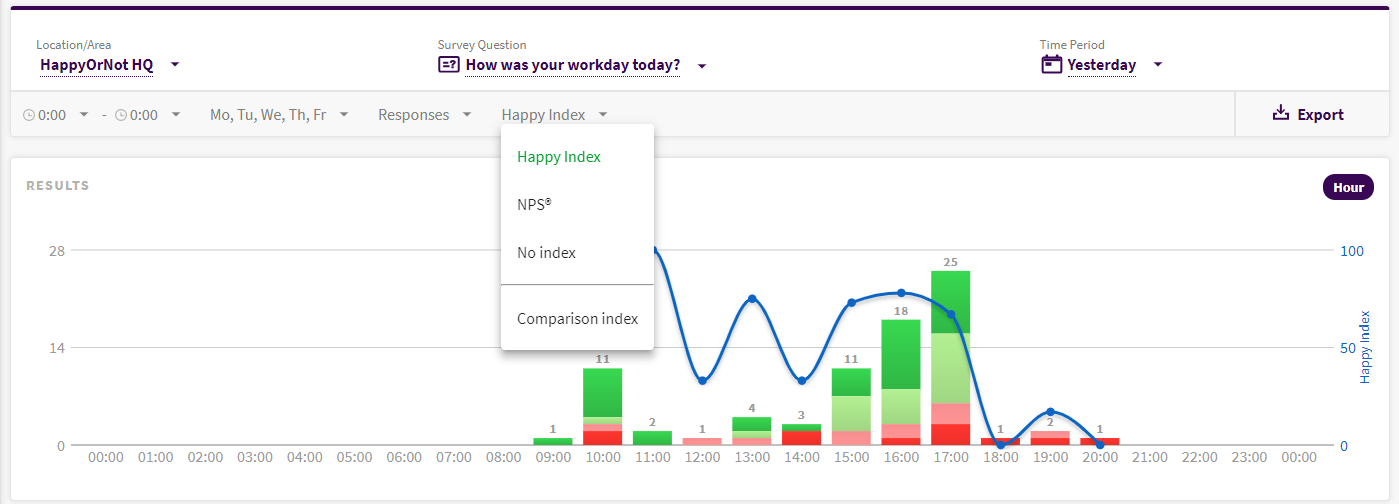Select No index in the menu
1399x504 pixels.
(x=547, y=253)
